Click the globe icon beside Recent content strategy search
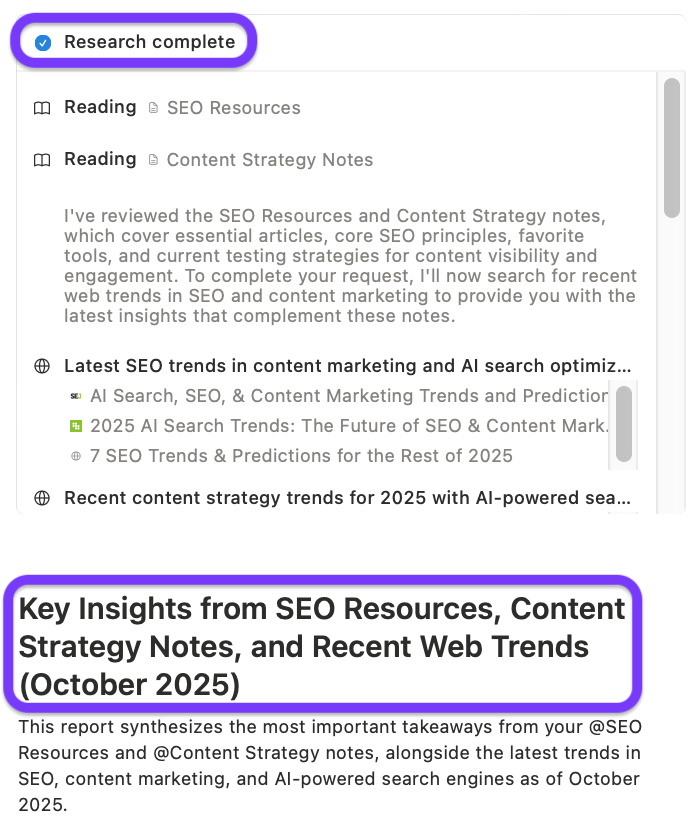This screenshot has height=840, width=696. [42, 498]
